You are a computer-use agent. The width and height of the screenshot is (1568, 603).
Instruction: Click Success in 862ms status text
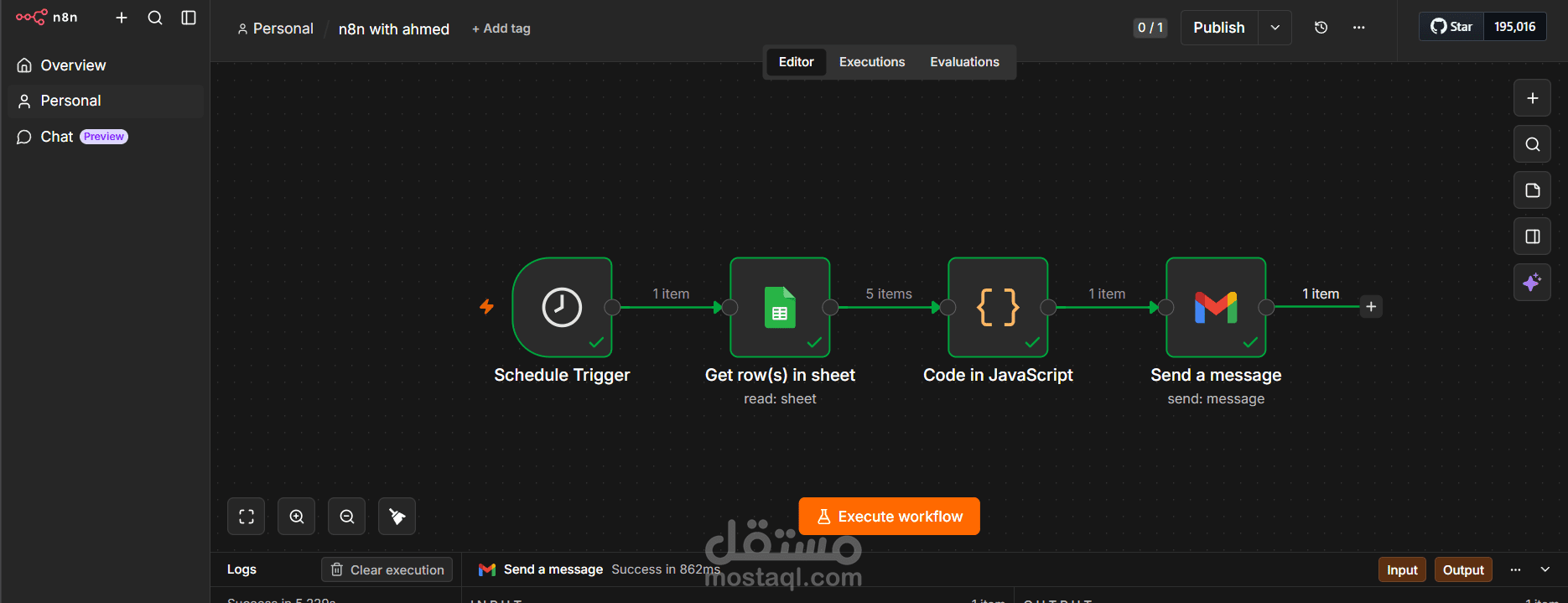[666, 569]
